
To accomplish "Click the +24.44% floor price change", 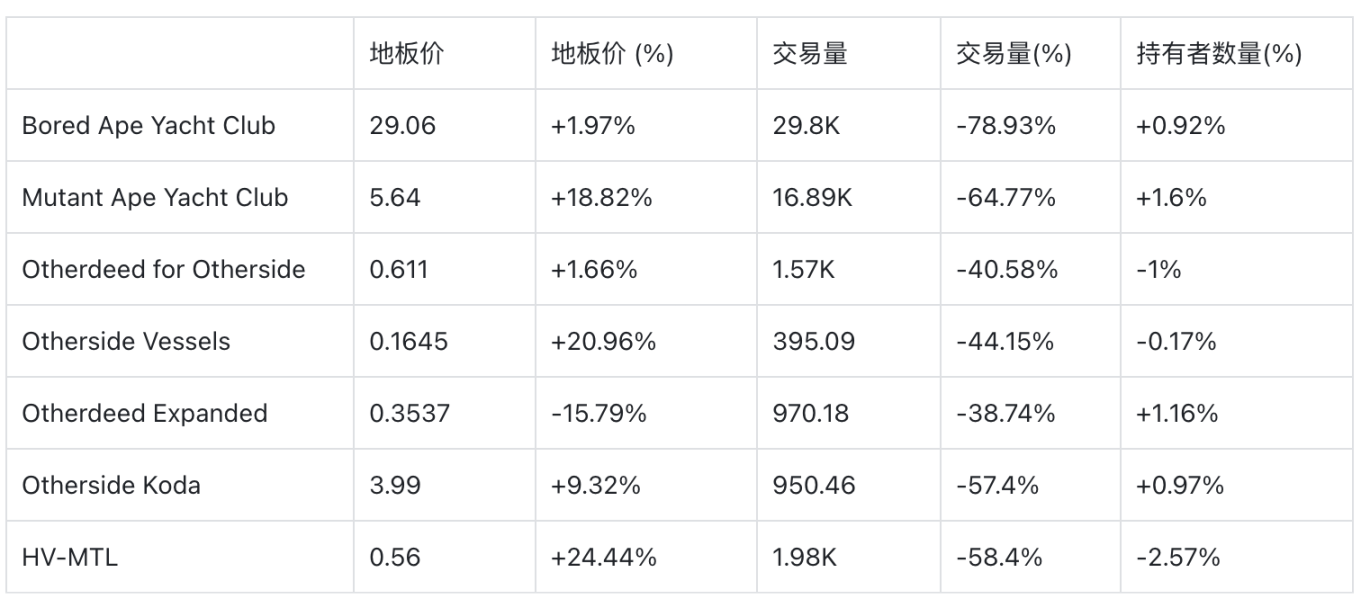I will point(603,558).
